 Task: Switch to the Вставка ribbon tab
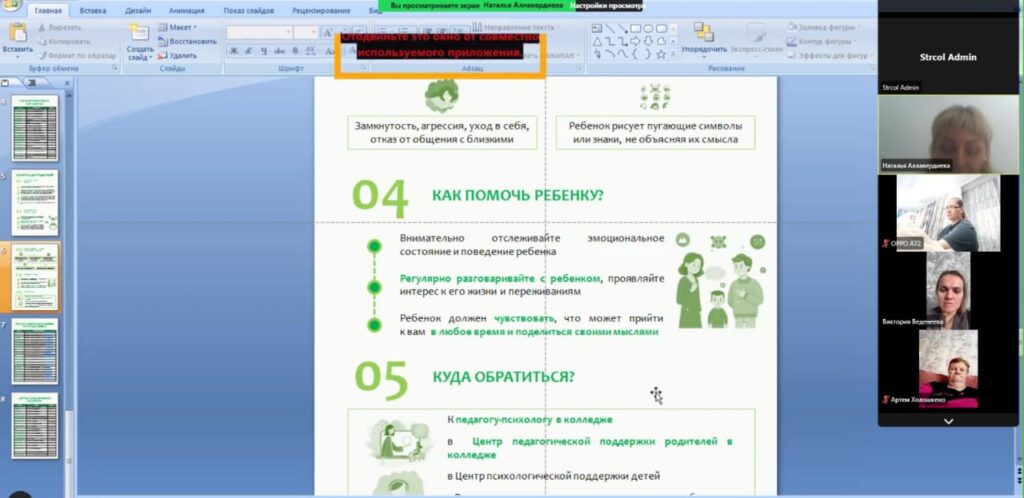(93, 10)
